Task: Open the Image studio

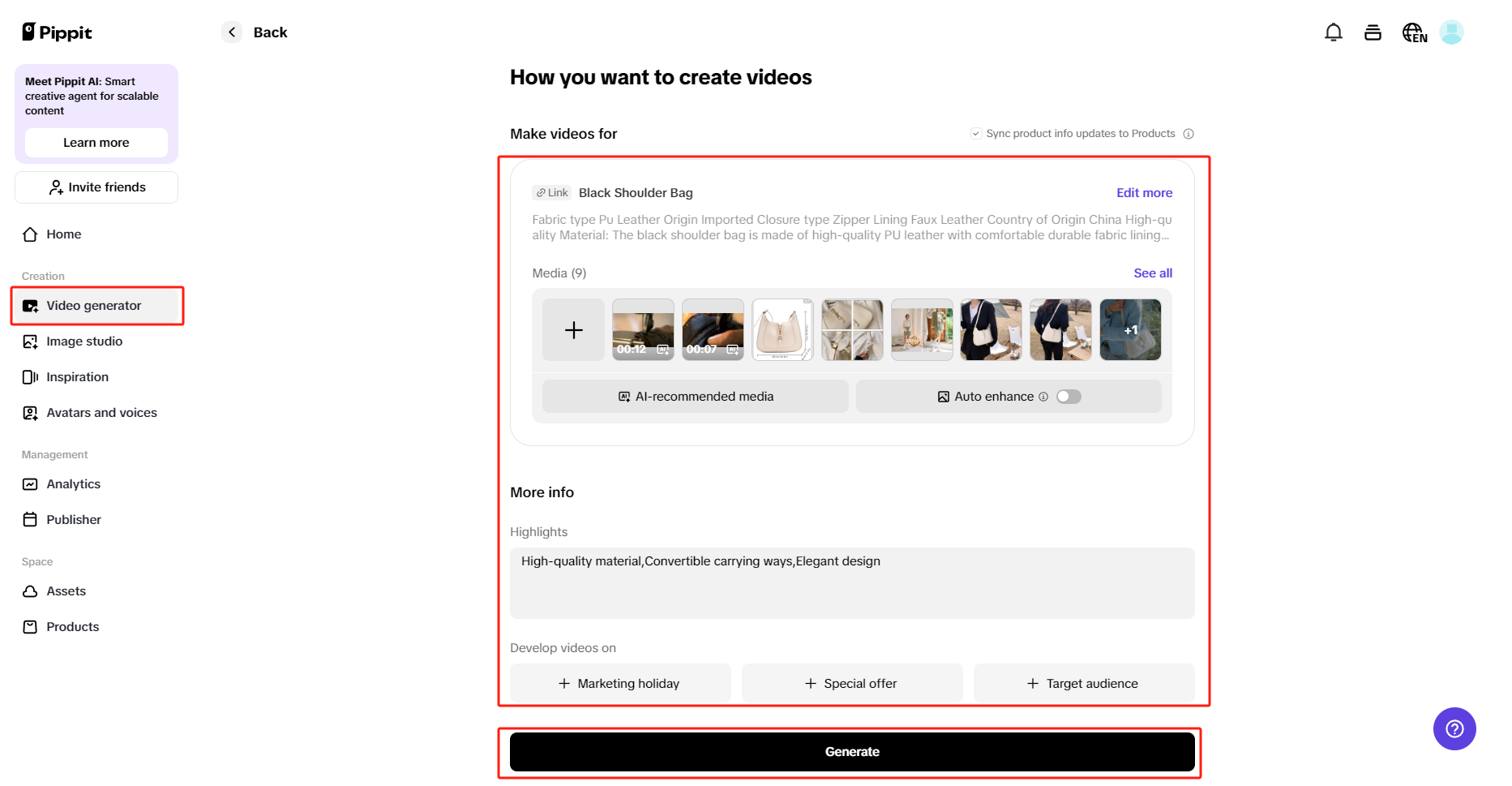Action: (x=84, y=341)
